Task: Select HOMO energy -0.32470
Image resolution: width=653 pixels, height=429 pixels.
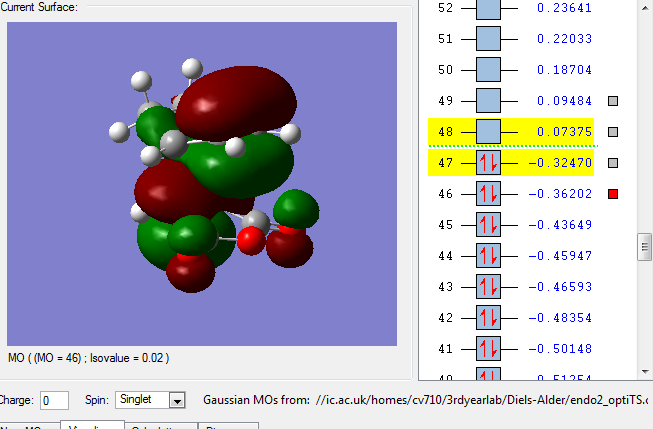Action: pos(560,162)
